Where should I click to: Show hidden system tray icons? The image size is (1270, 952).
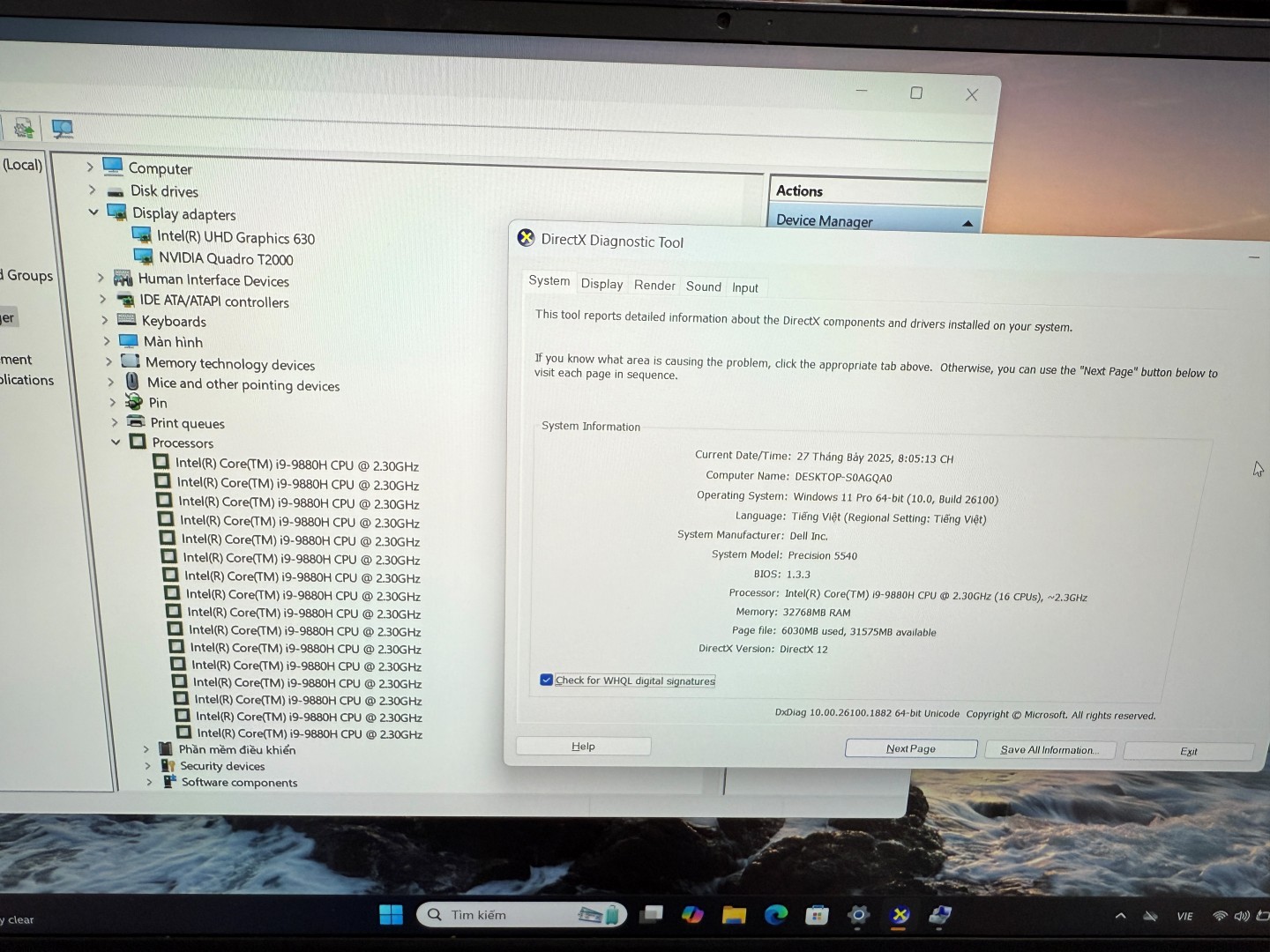point(1120,916)
